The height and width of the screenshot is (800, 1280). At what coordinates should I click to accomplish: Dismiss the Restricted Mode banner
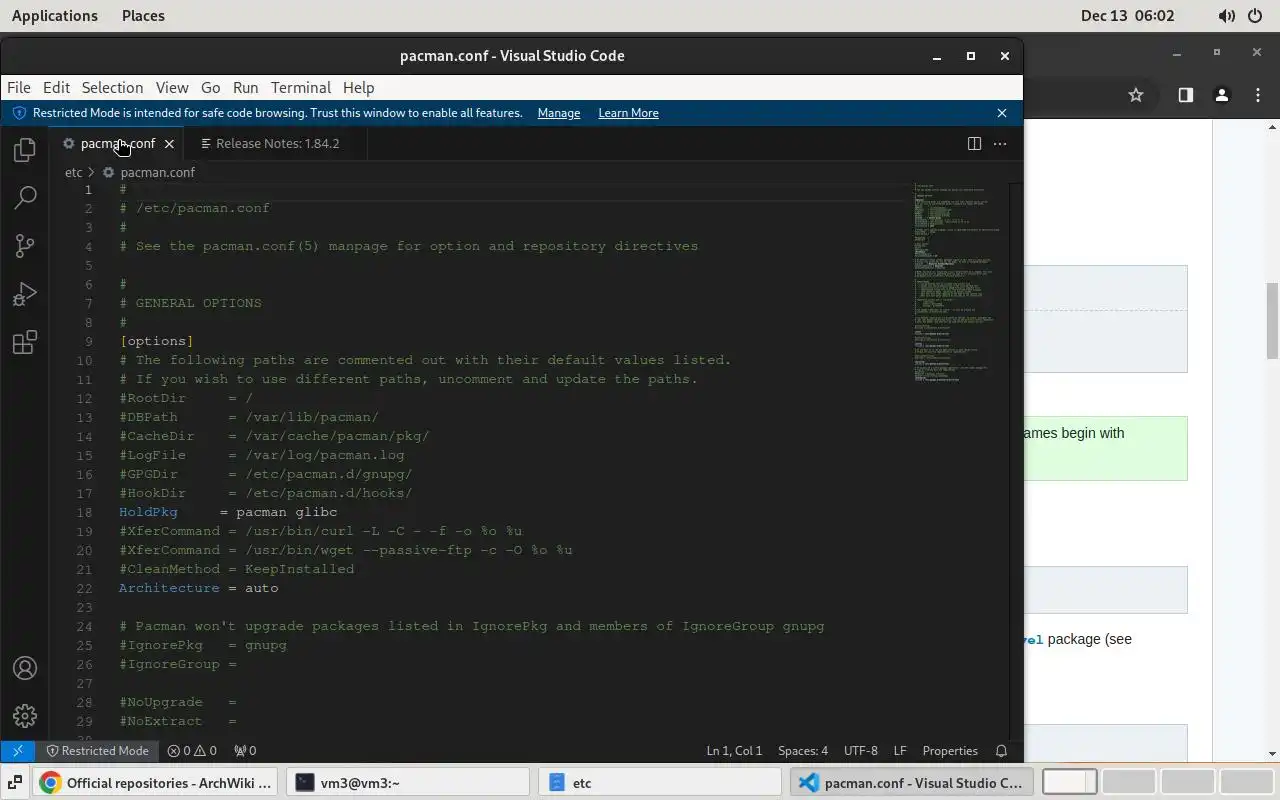[x=1002, y=113]
